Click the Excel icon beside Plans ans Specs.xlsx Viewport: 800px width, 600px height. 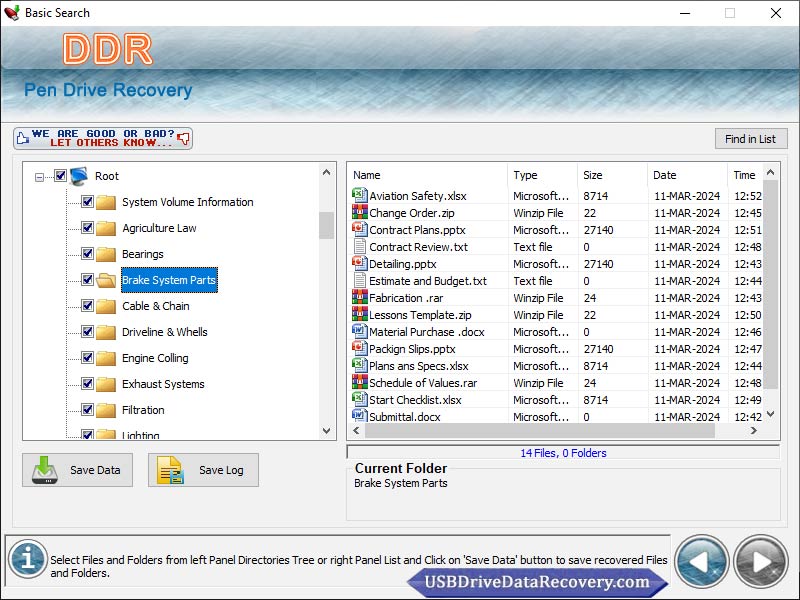pos(360,365)
